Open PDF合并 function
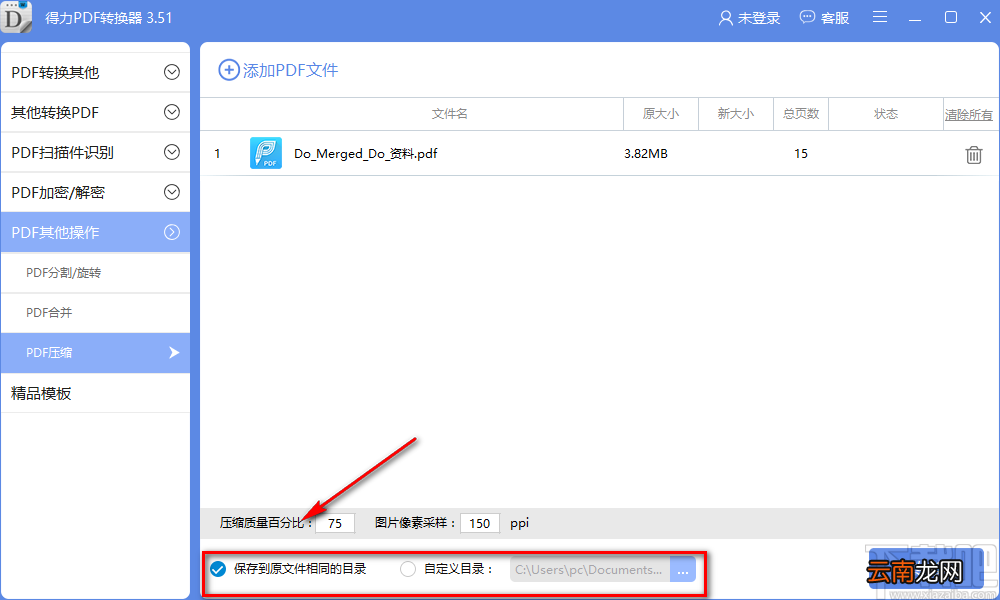 [x=96, y=312]
